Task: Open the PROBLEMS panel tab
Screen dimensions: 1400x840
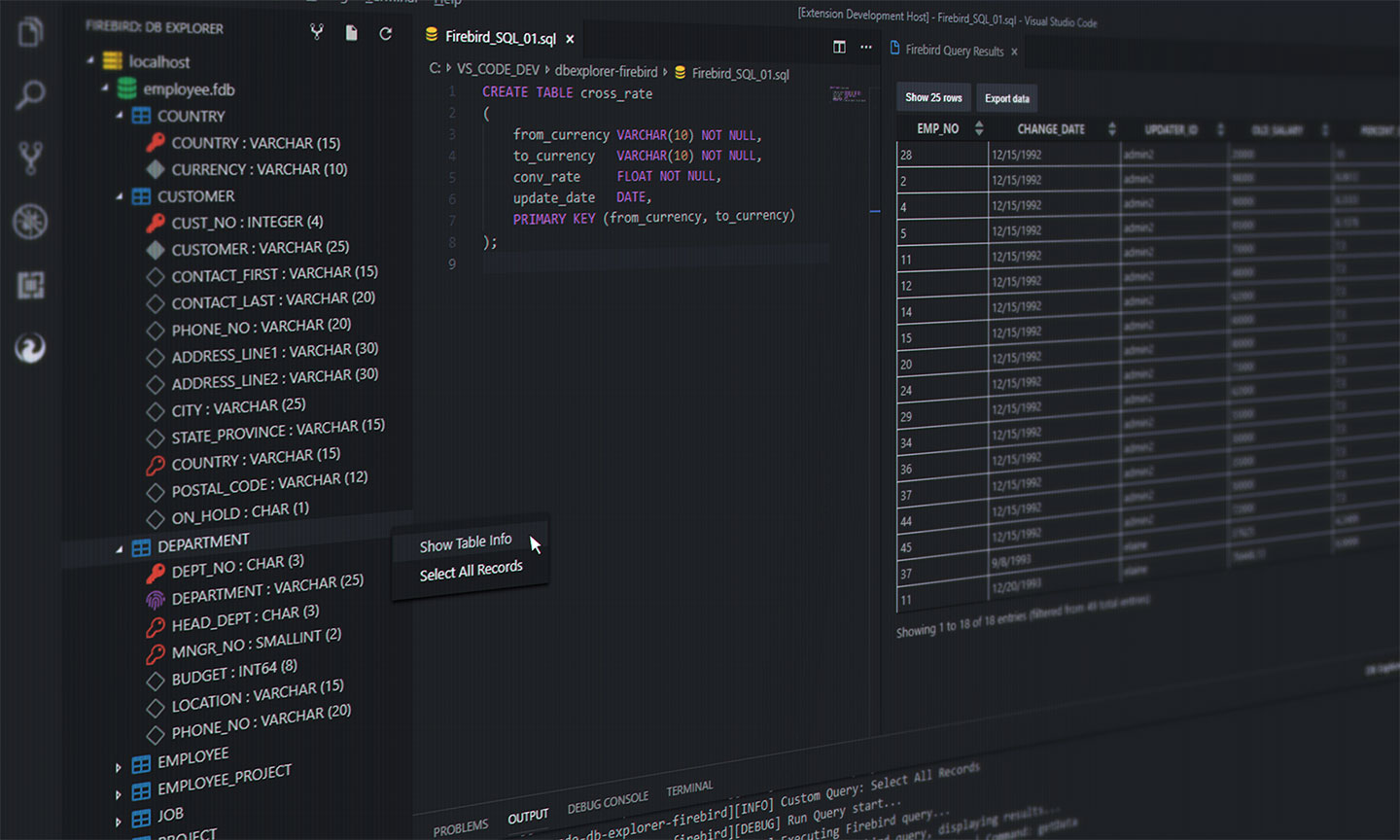Action: (461, 828)
